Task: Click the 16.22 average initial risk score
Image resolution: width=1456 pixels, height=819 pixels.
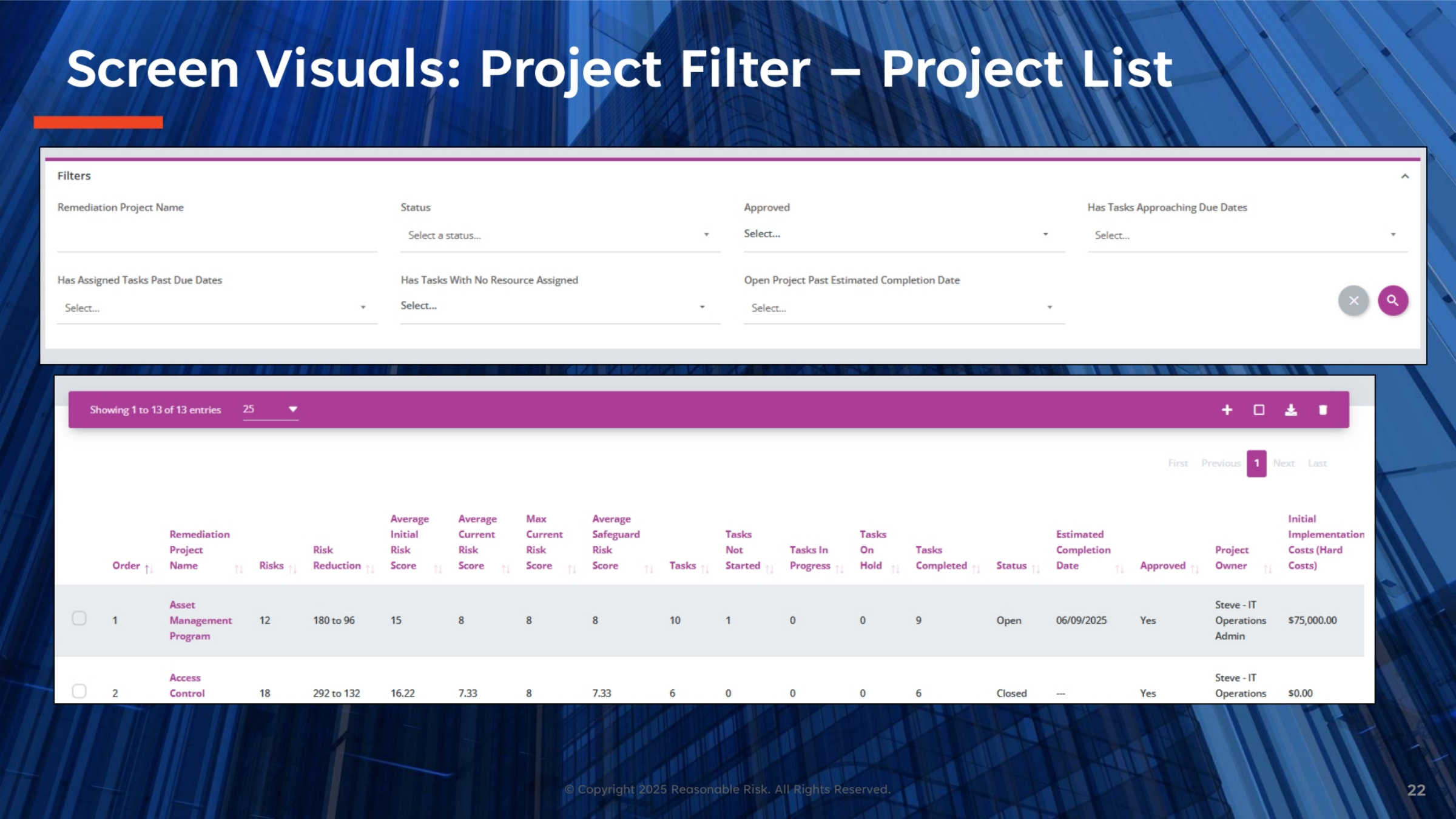Action: coord(402,693)
